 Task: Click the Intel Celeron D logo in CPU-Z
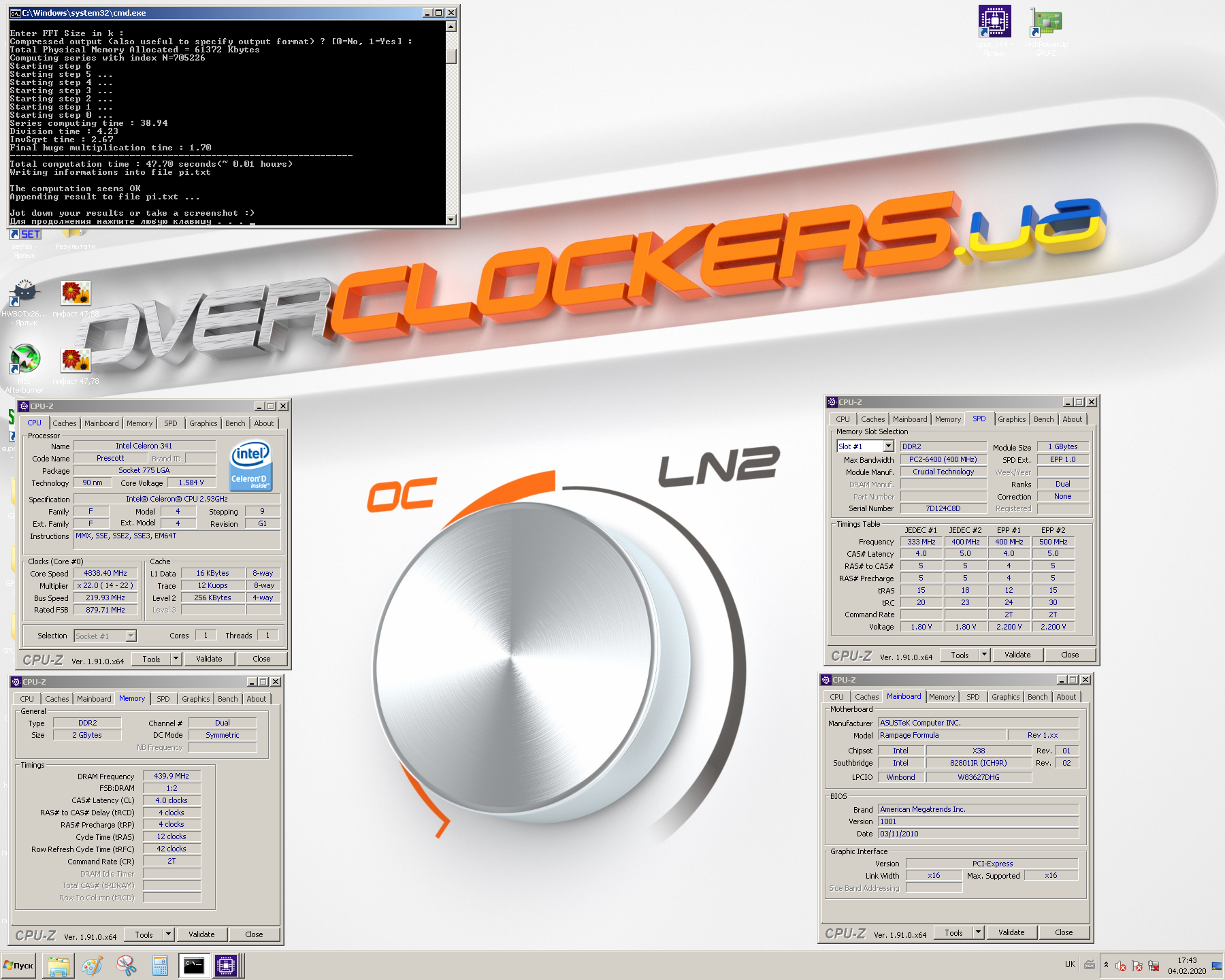251,466
